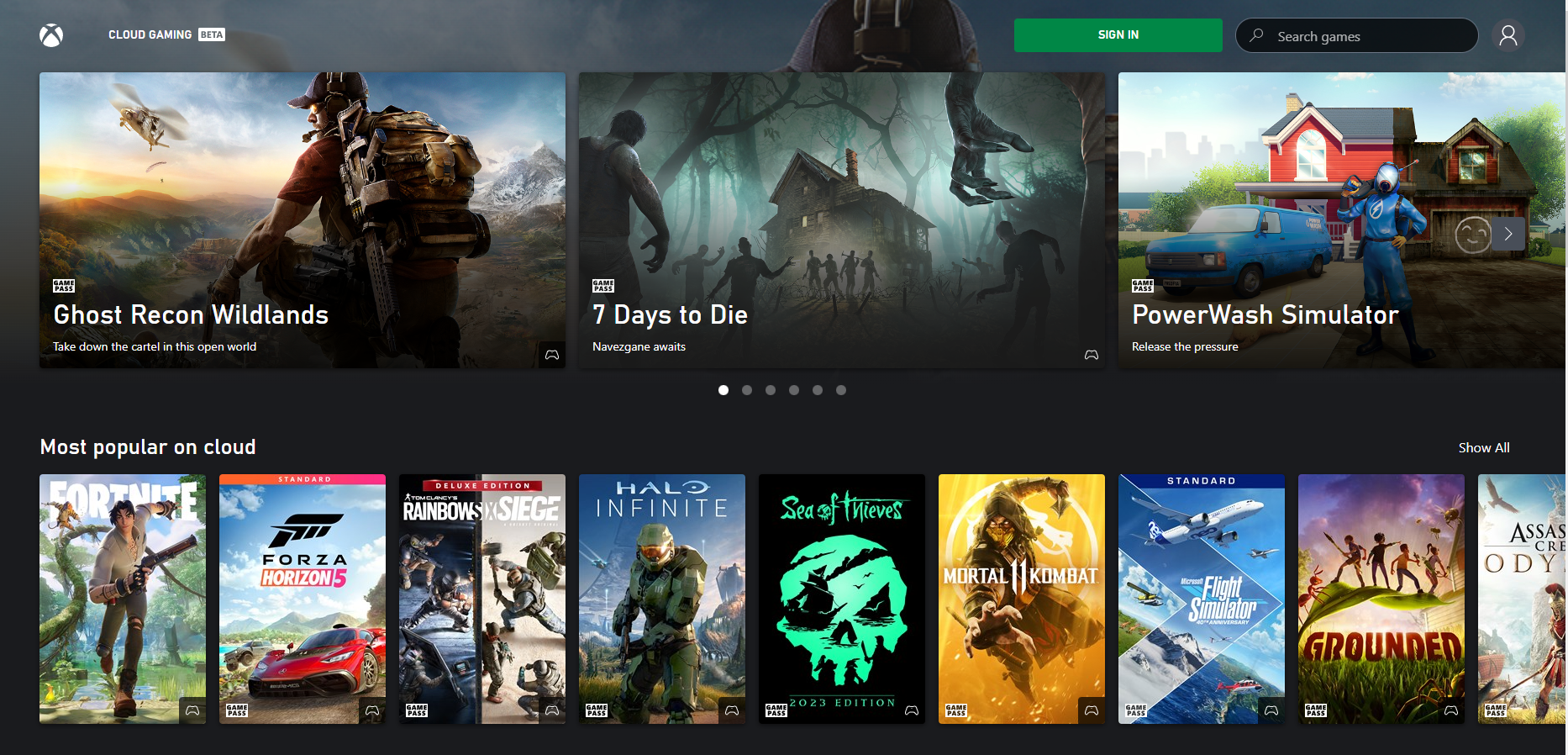Click controller icon on Halo Infinite tile

pyautogui.click(x=732, y=710)
